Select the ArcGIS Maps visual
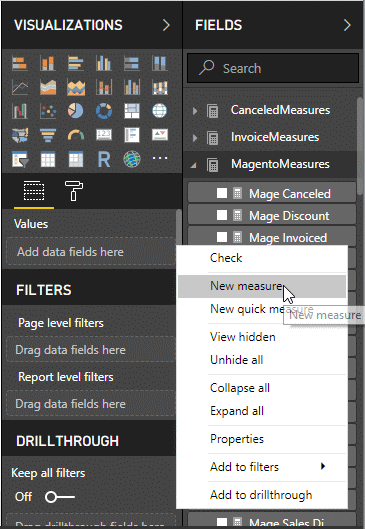Image resolution: width=365 pixels, height=529 pixels. [132, 159]
